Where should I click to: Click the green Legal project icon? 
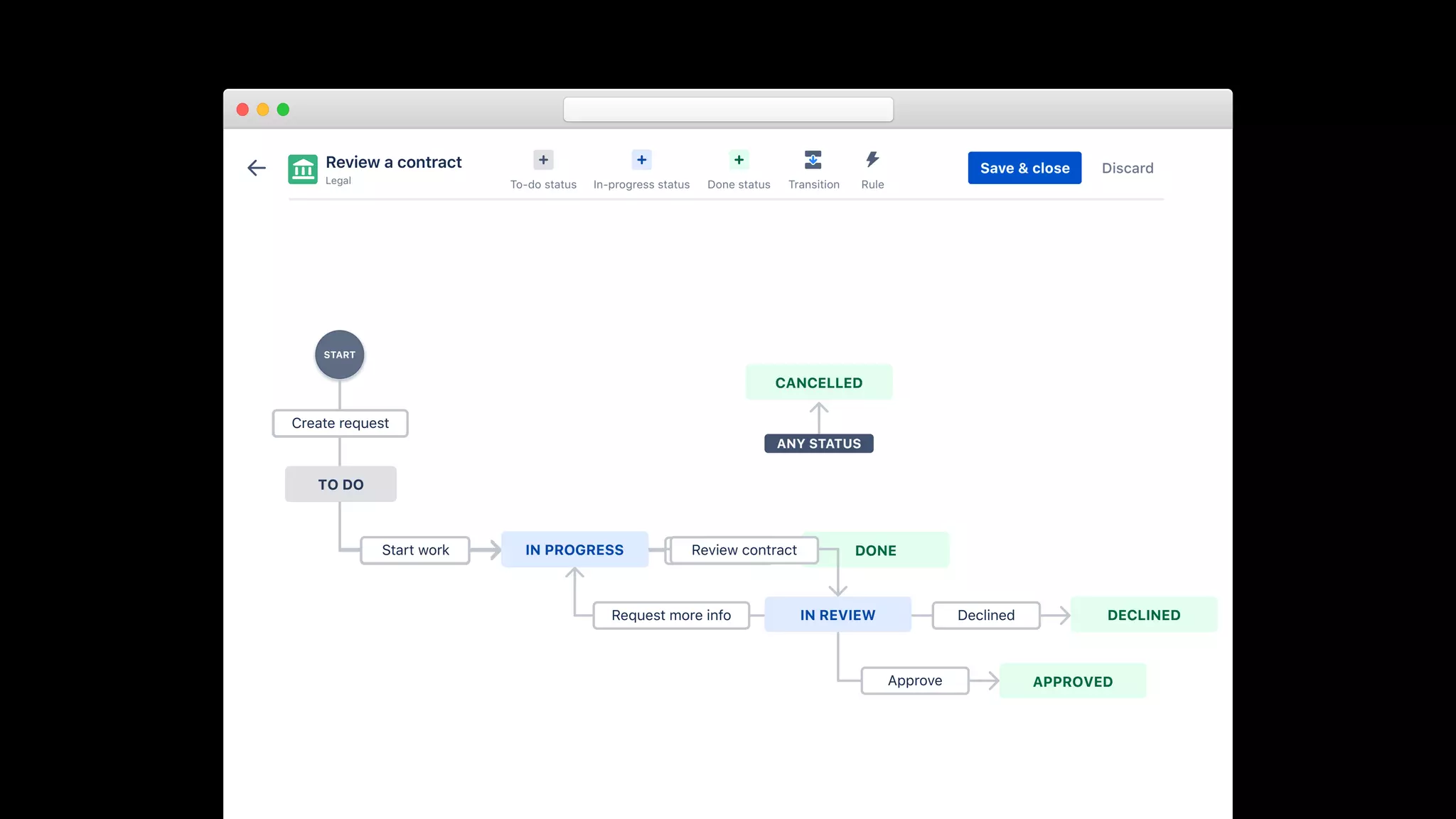pyautogui.click(x=303, y=169)
